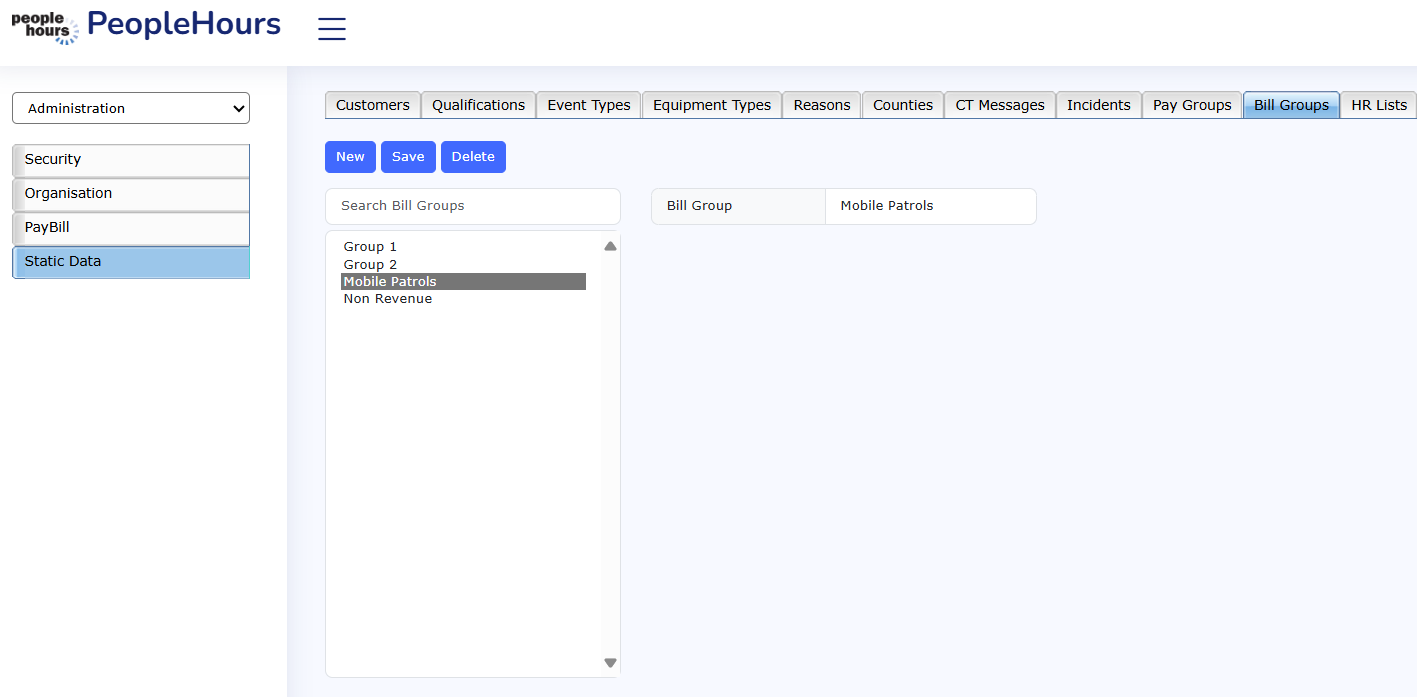The image size is (1417, 697).
Task: Select Non Revenue in the list
Action: (x=388, y=299)
